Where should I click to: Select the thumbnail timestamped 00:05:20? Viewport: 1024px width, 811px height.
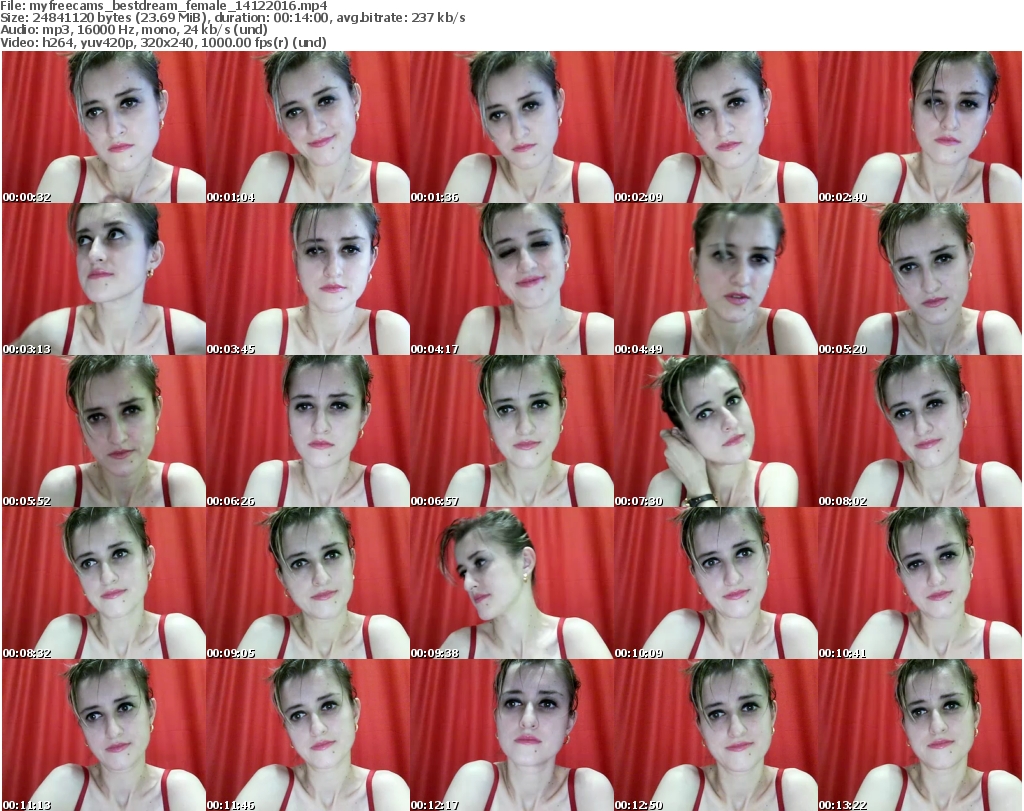(920, 279)
